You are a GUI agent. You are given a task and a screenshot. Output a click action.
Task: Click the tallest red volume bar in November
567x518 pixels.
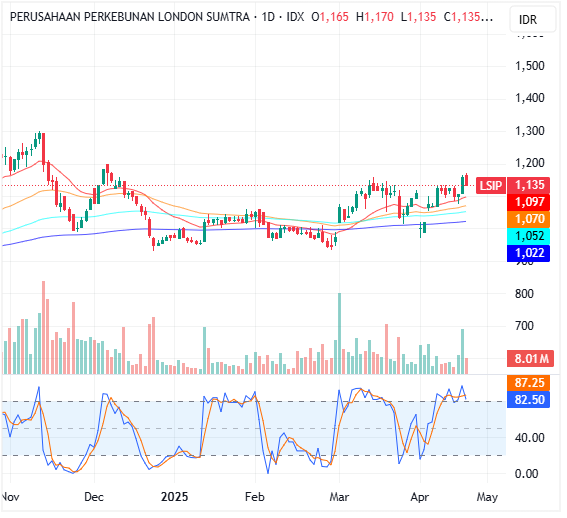tap(44, 327)
